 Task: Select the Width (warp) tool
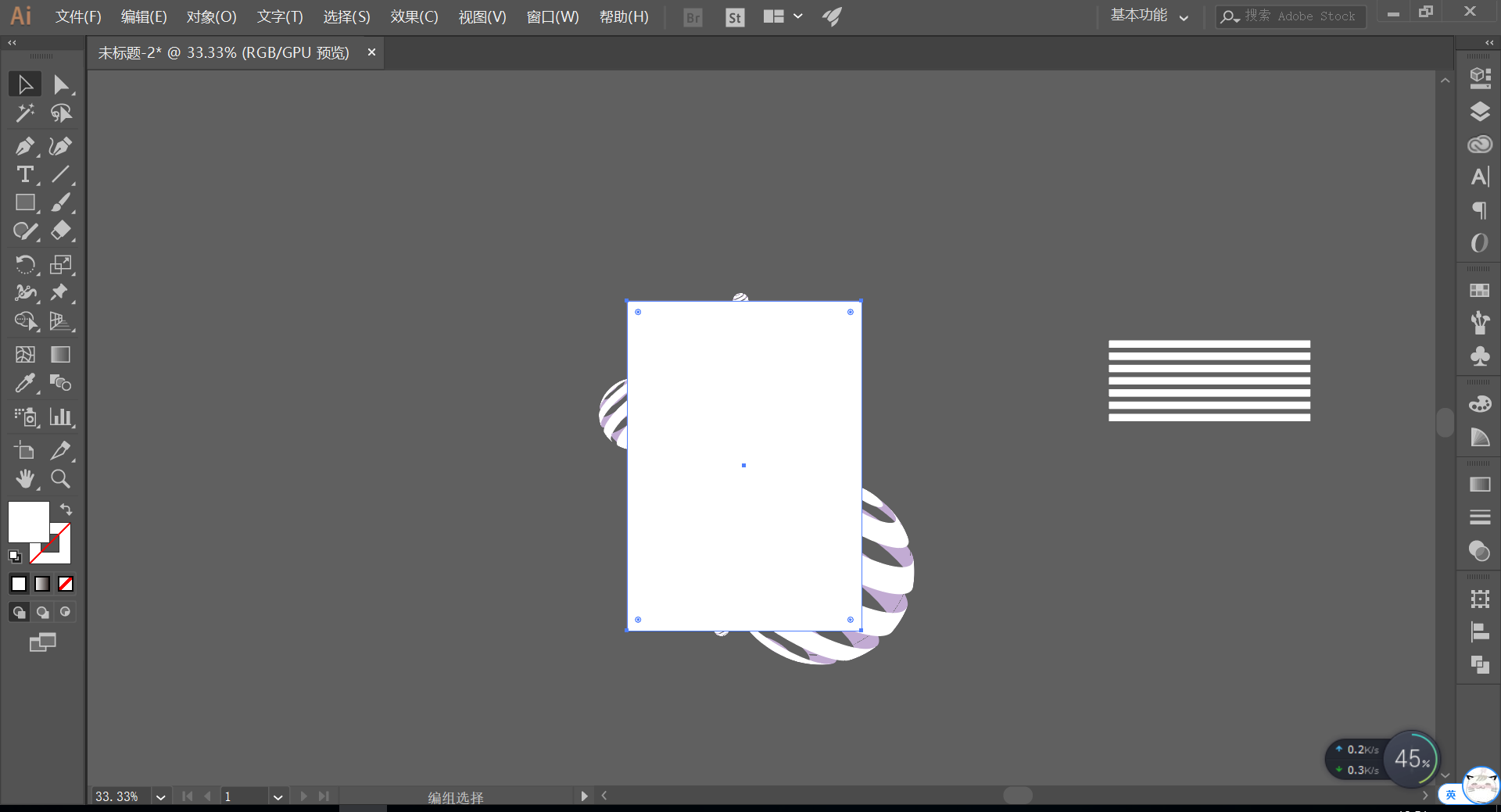pos(25,292)
